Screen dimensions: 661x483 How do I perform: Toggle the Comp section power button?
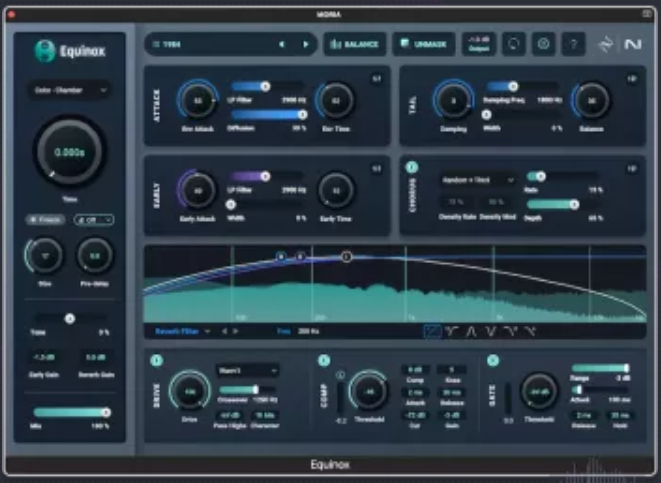[324, 360]
